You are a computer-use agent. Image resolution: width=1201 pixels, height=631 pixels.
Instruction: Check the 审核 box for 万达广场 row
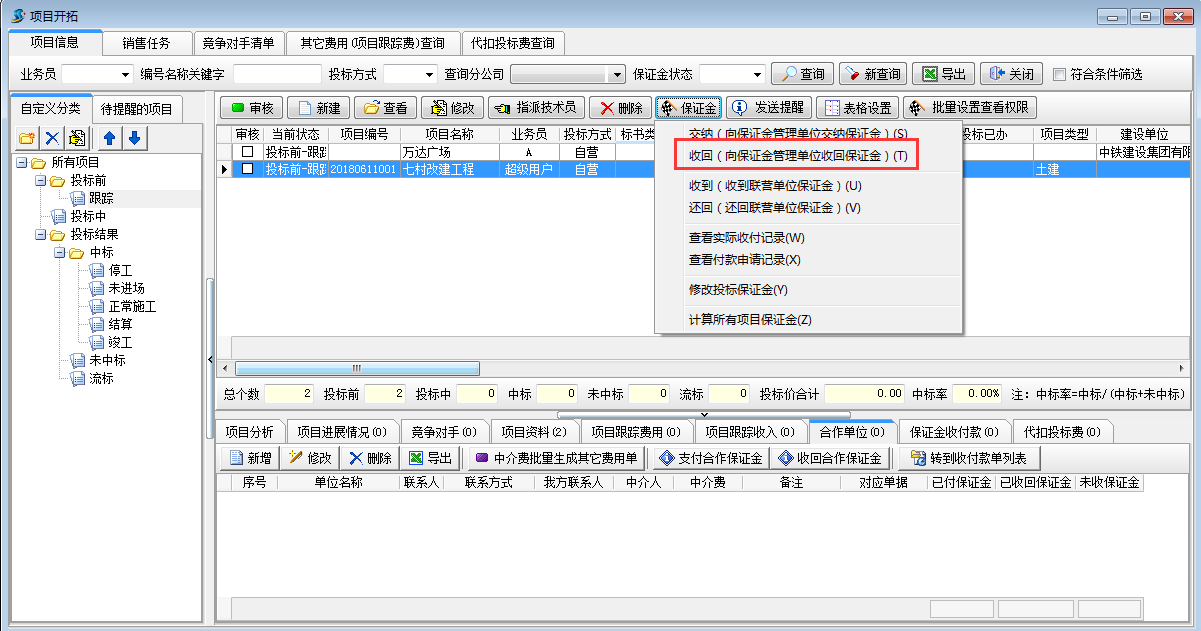pos(247,152)
